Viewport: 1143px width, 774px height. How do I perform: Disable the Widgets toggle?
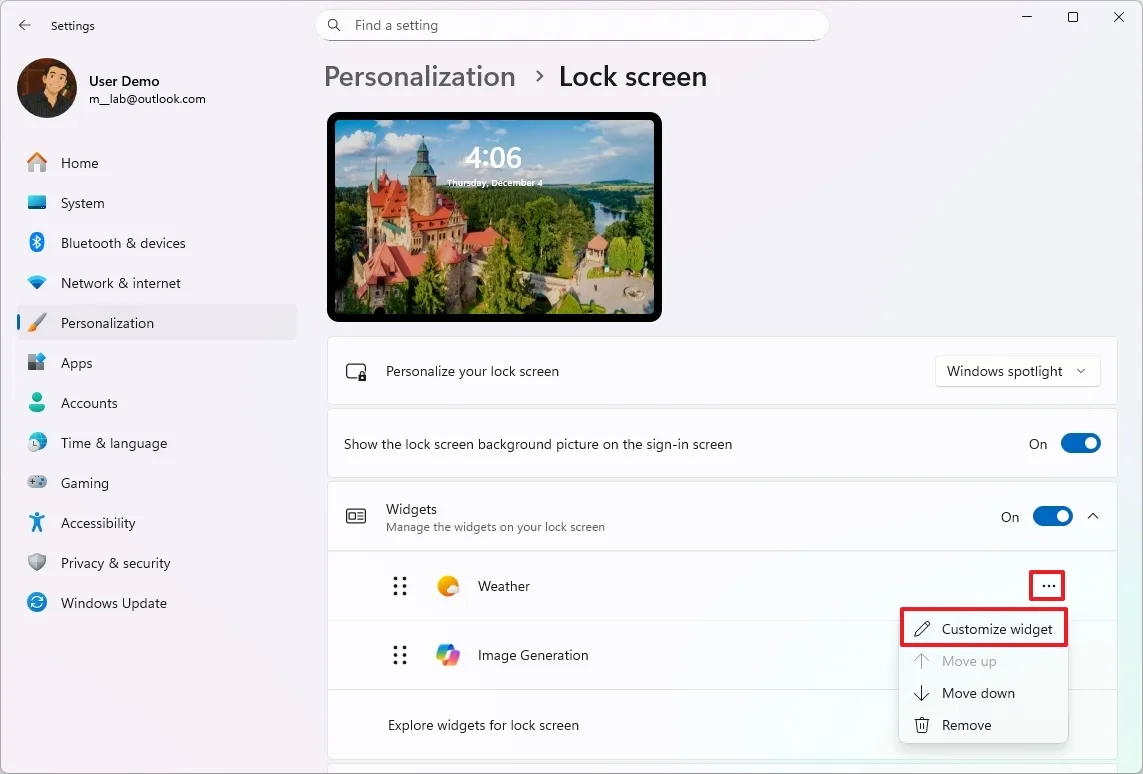1052,517
